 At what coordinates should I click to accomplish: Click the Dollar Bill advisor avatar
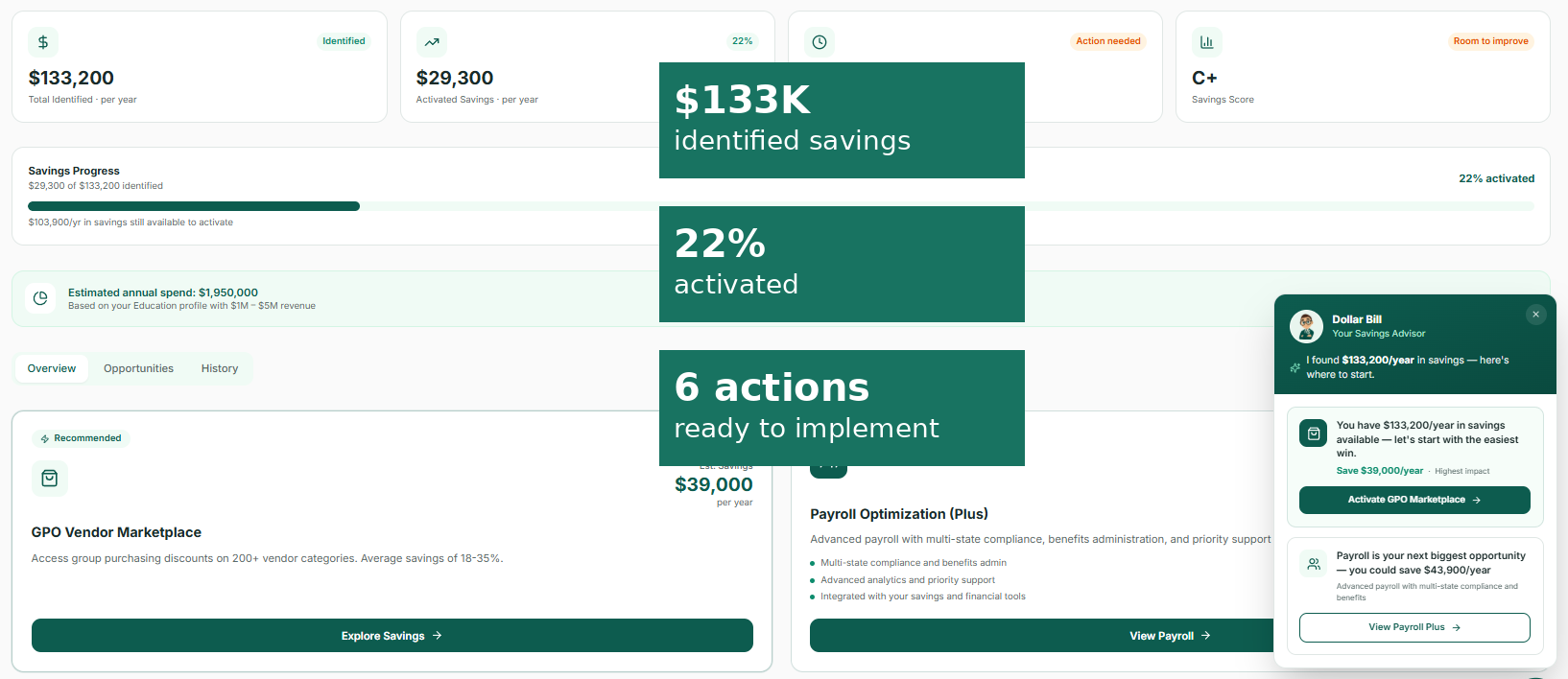(1306, 326)
